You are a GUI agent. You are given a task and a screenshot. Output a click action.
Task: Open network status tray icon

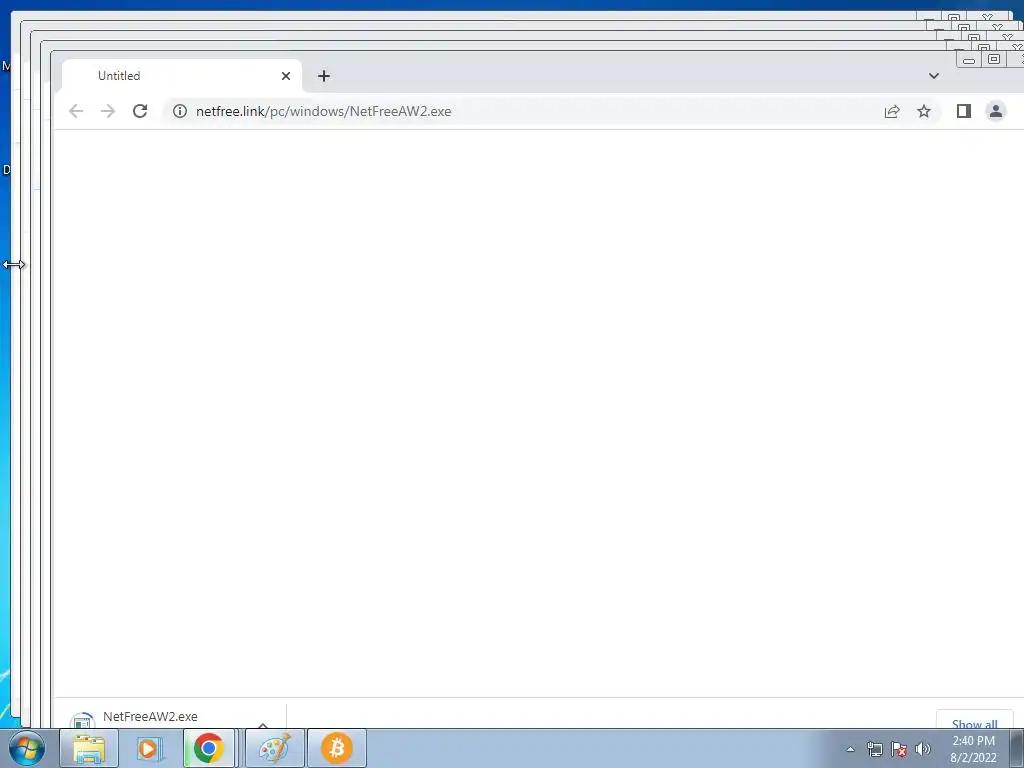[x=874, y=749]
